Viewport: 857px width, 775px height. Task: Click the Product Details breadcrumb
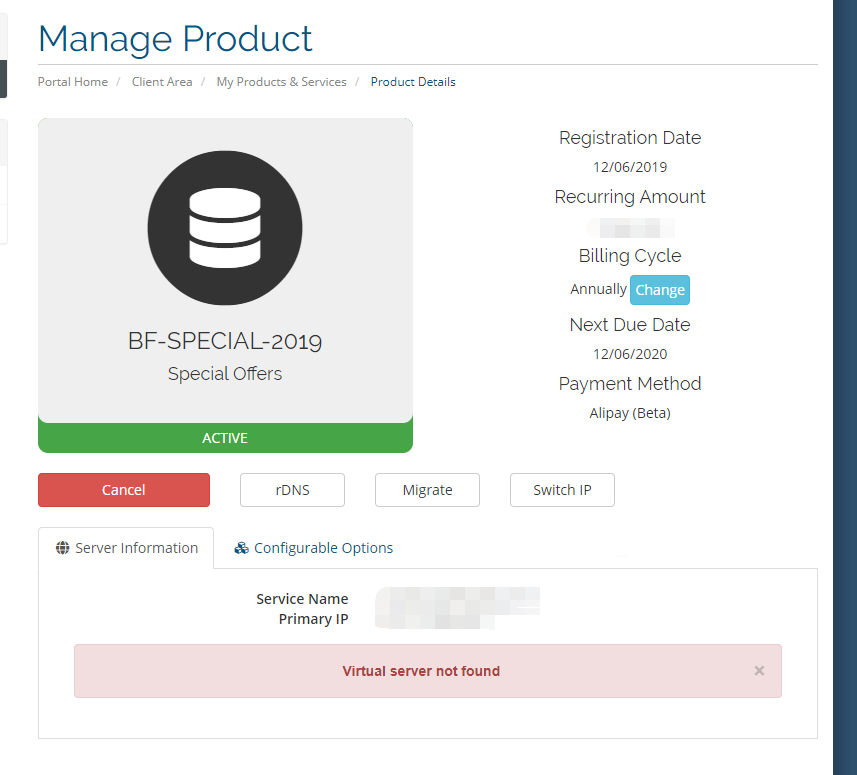click(x=413, y=82)
